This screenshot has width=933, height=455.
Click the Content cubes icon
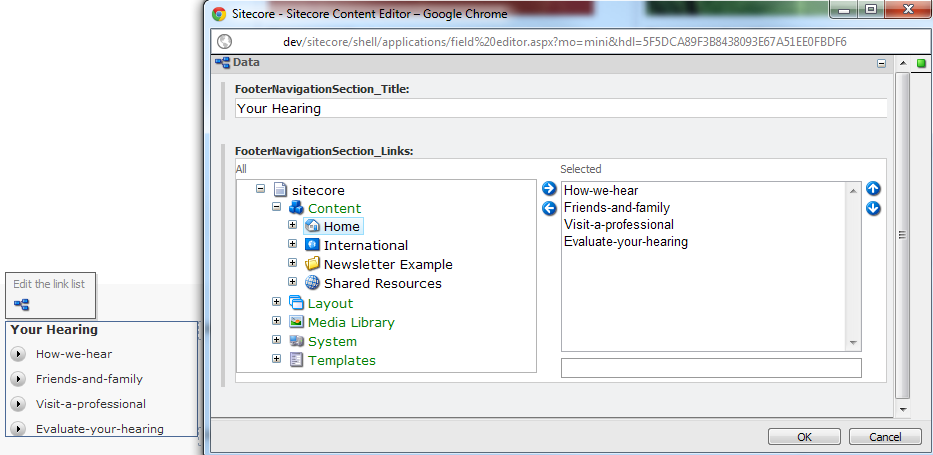pyautogui.click(x=296, y=208)
